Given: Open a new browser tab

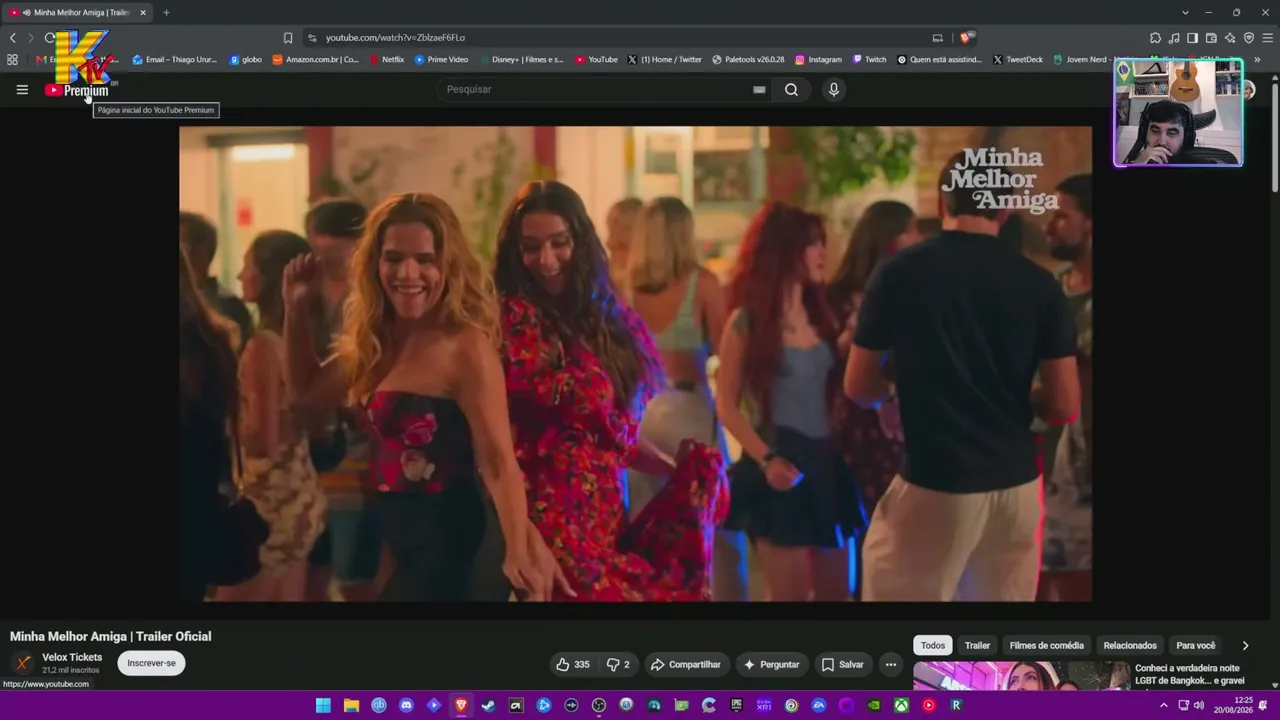Looking at the screenshot, I should pos(166,13).
